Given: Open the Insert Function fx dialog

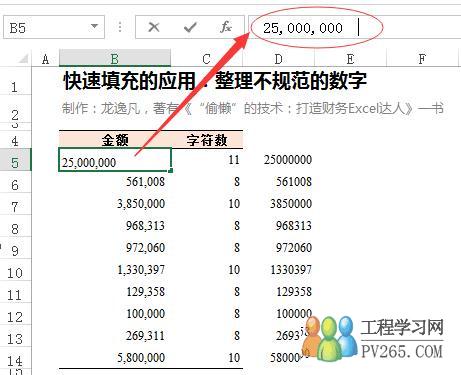Looking at the screenshot, I should coord(226,27).
